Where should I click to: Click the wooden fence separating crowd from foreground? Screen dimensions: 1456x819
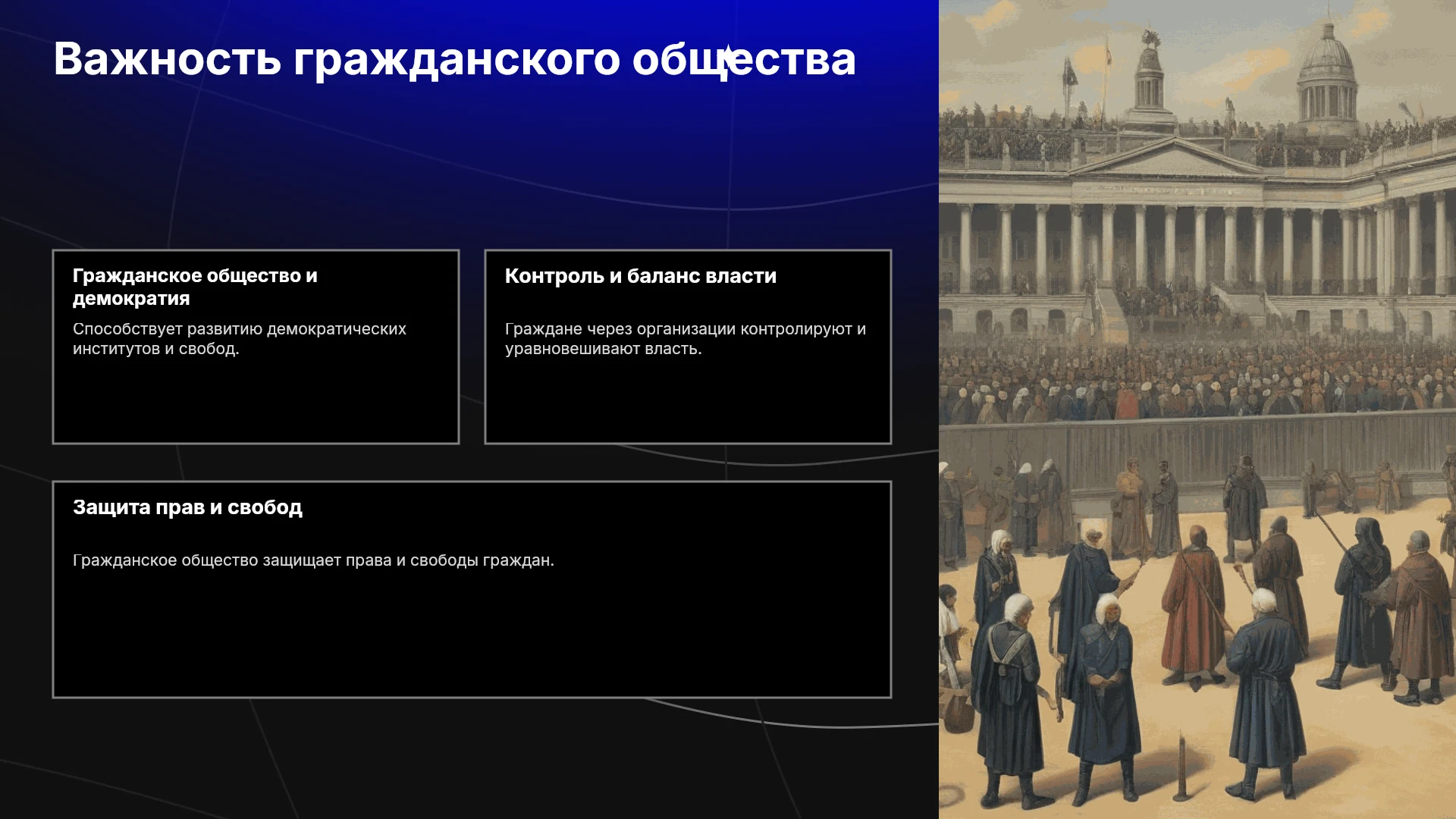pos(1197,447)
